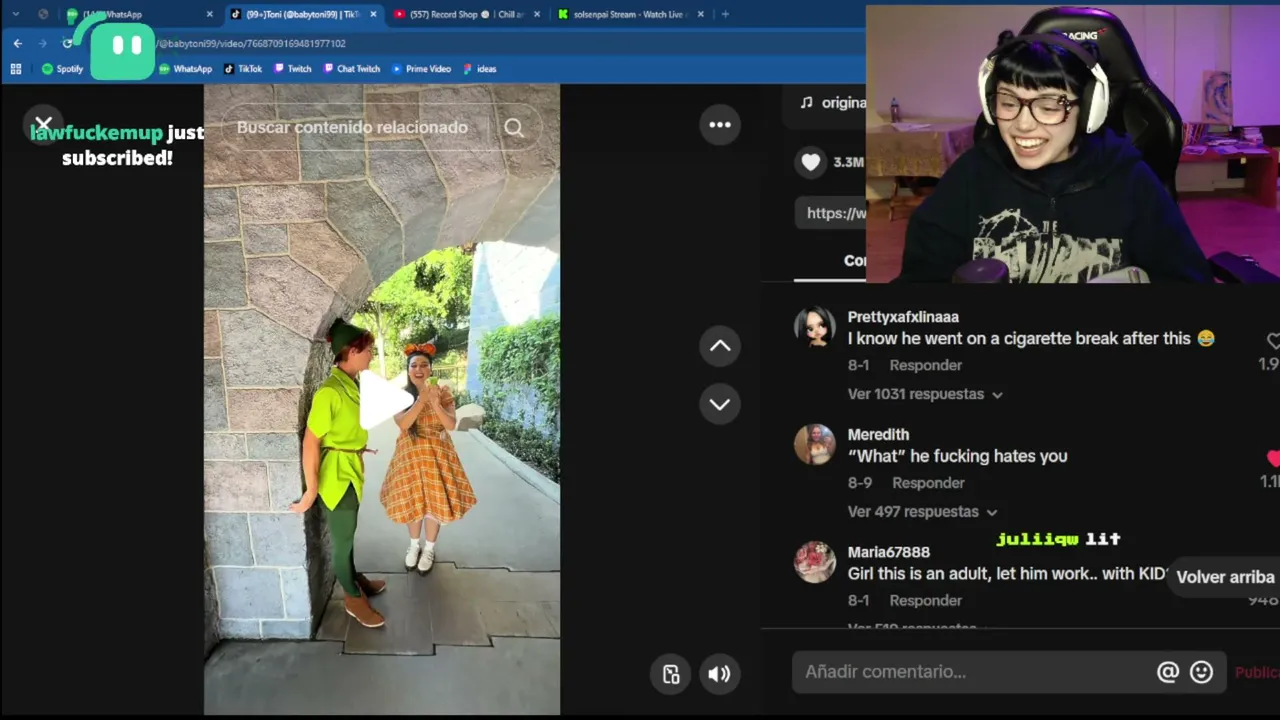The width and height of the screenshot is (1280, 720).
Task: Click the mention @ icon in comment box
Action: coord(1168,672)
